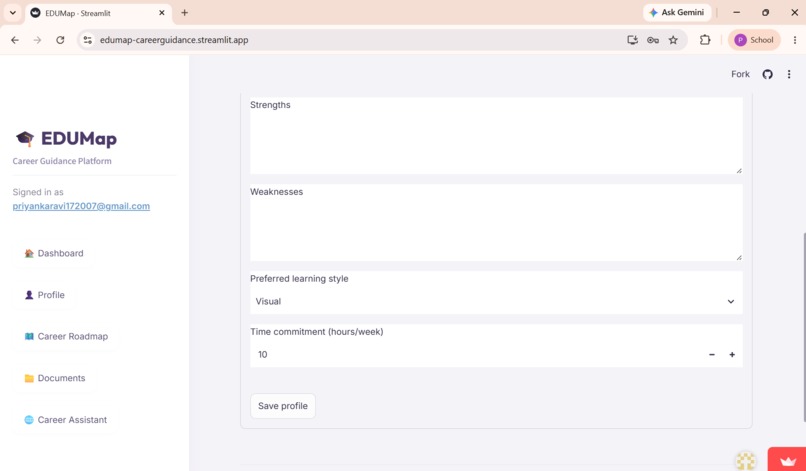This screenshot has height=471, width=806.
Task: Increase time commitment with plus button
Action: [x=732, y=355]
